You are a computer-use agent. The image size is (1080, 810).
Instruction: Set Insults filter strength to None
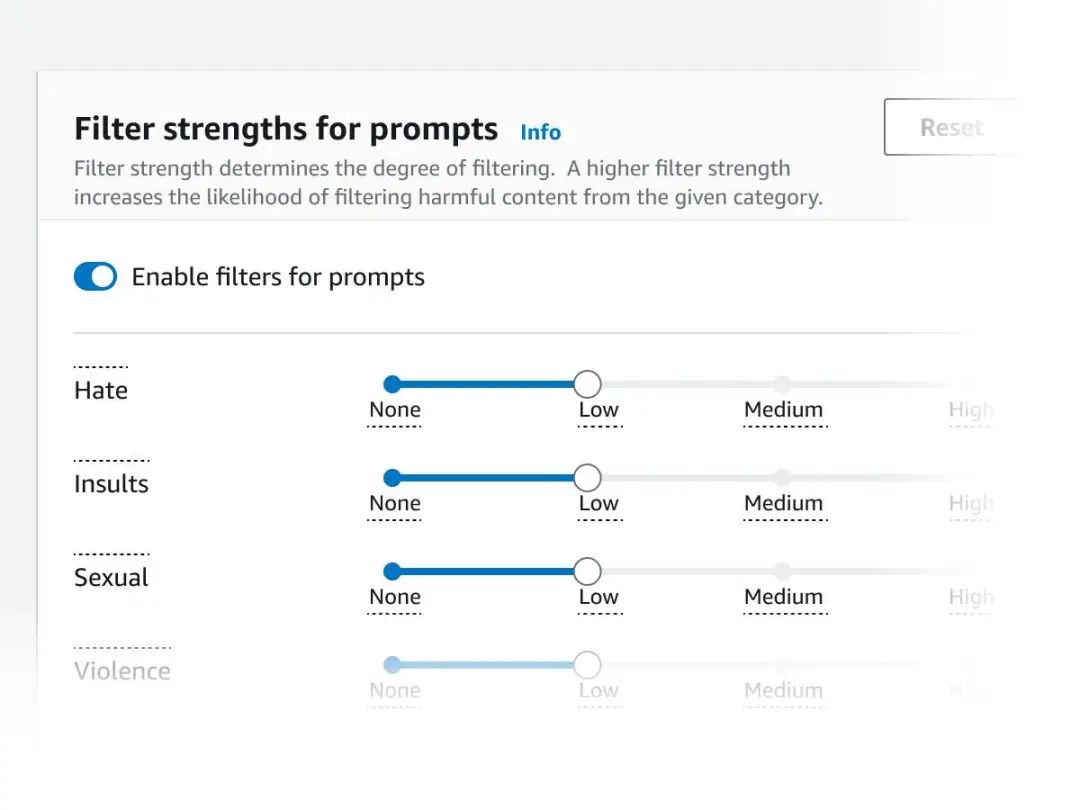pos(392,478)
